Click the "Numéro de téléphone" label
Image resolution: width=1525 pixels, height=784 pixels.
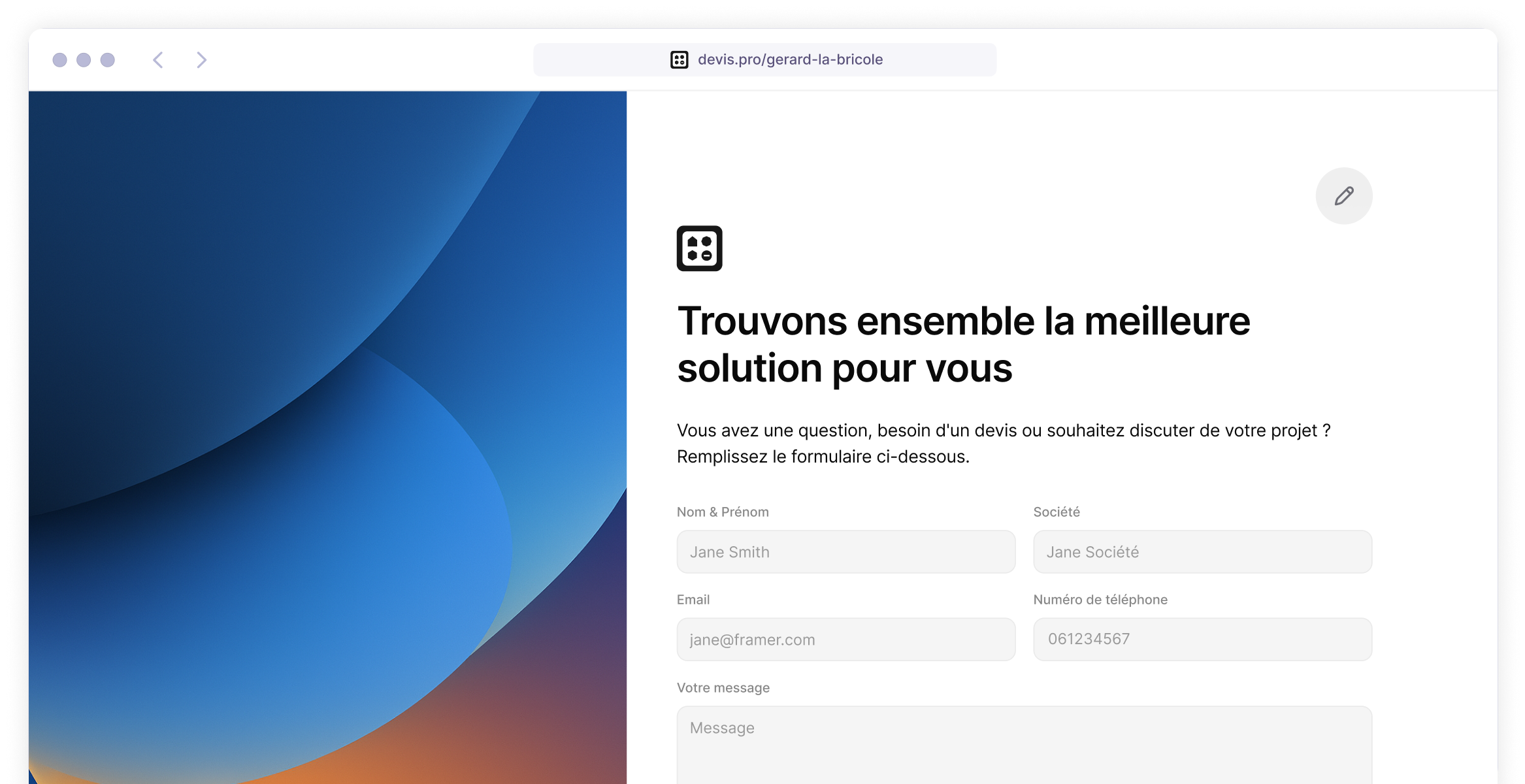(x=1100, y=600)
